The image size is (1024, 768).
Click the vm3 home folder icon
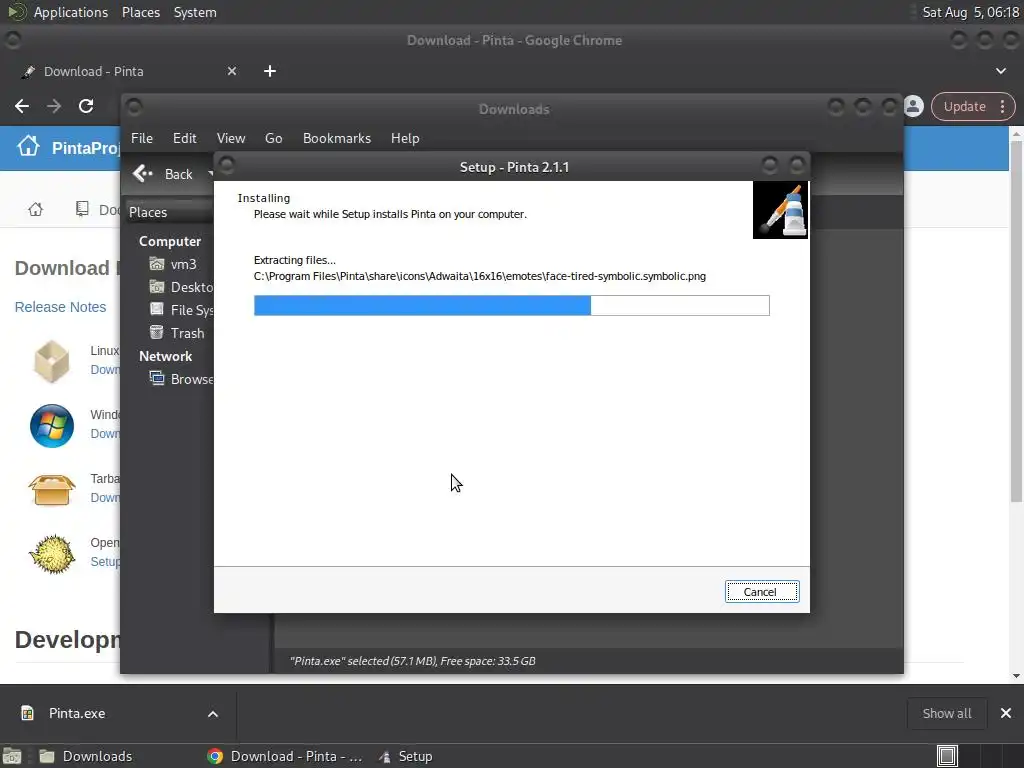click(x=157, y=264)
